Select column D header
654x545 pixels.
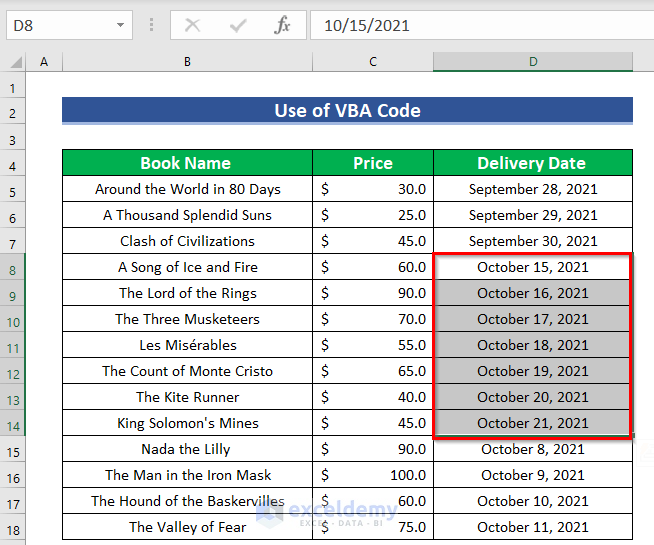532,62
